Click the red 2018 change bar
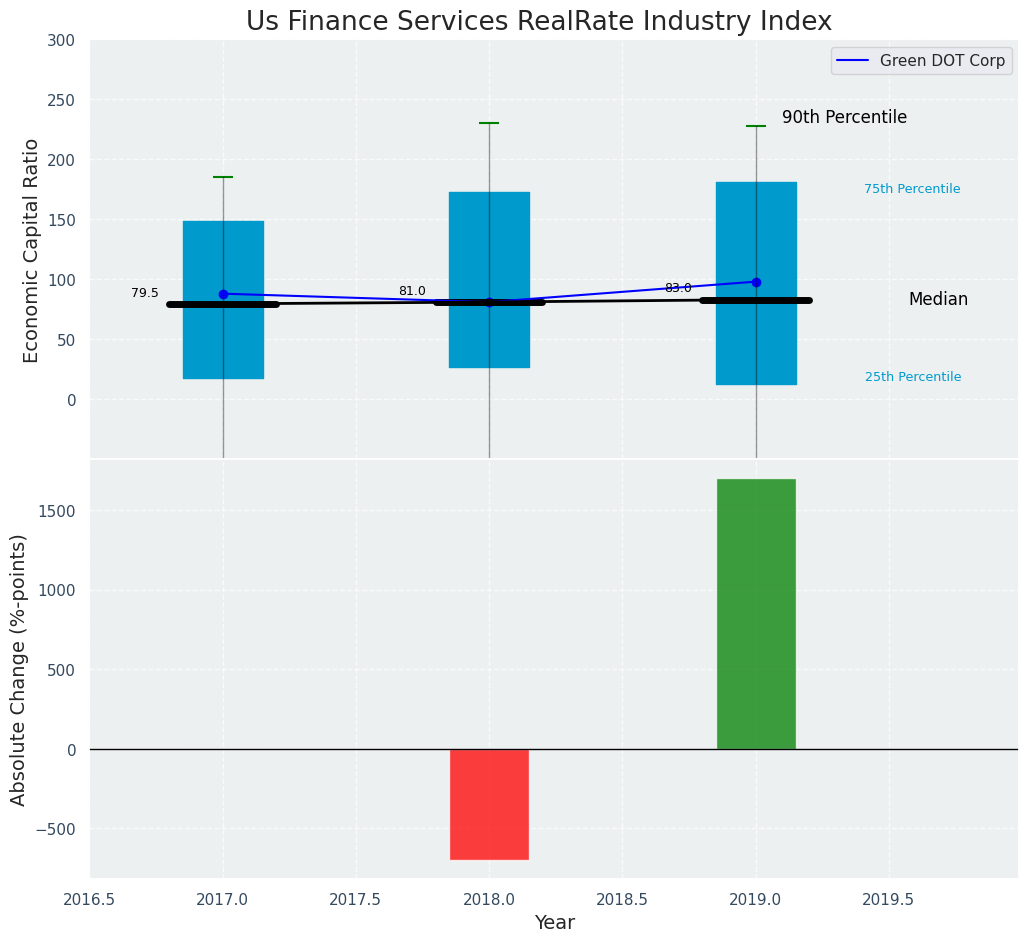The height and width of the screenshot is (942, 1029). click(489, 804)
